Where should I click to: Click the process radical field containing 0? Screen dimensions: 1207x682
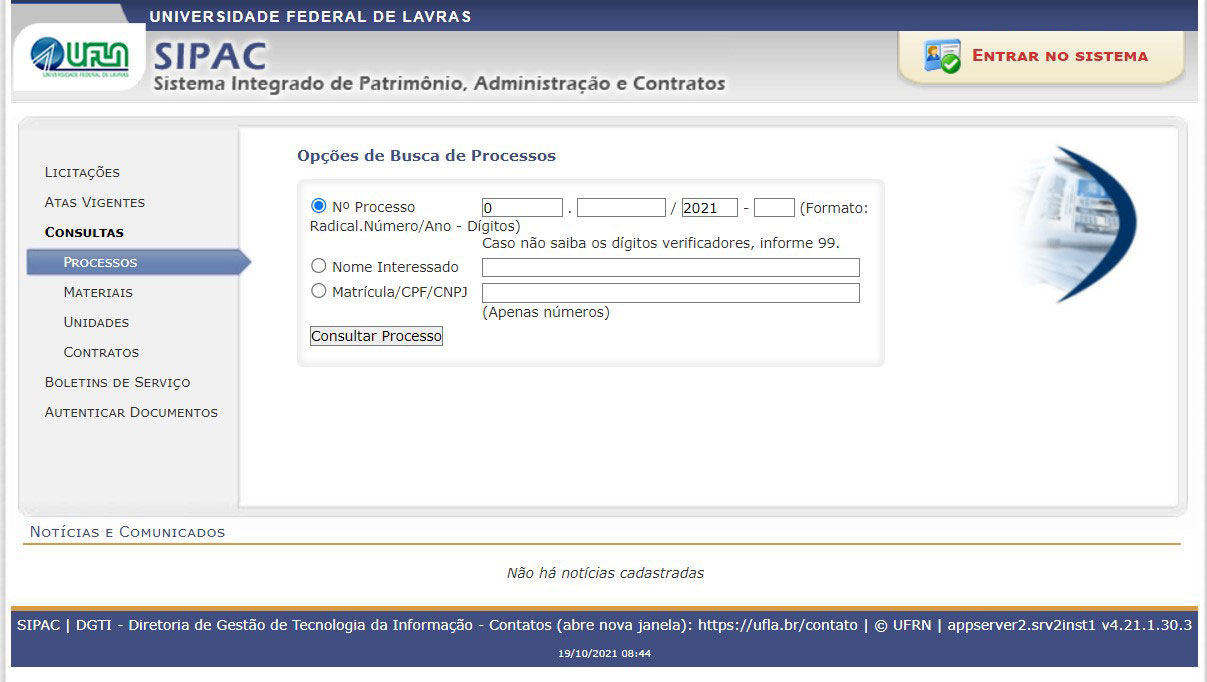tap(522, 208)
